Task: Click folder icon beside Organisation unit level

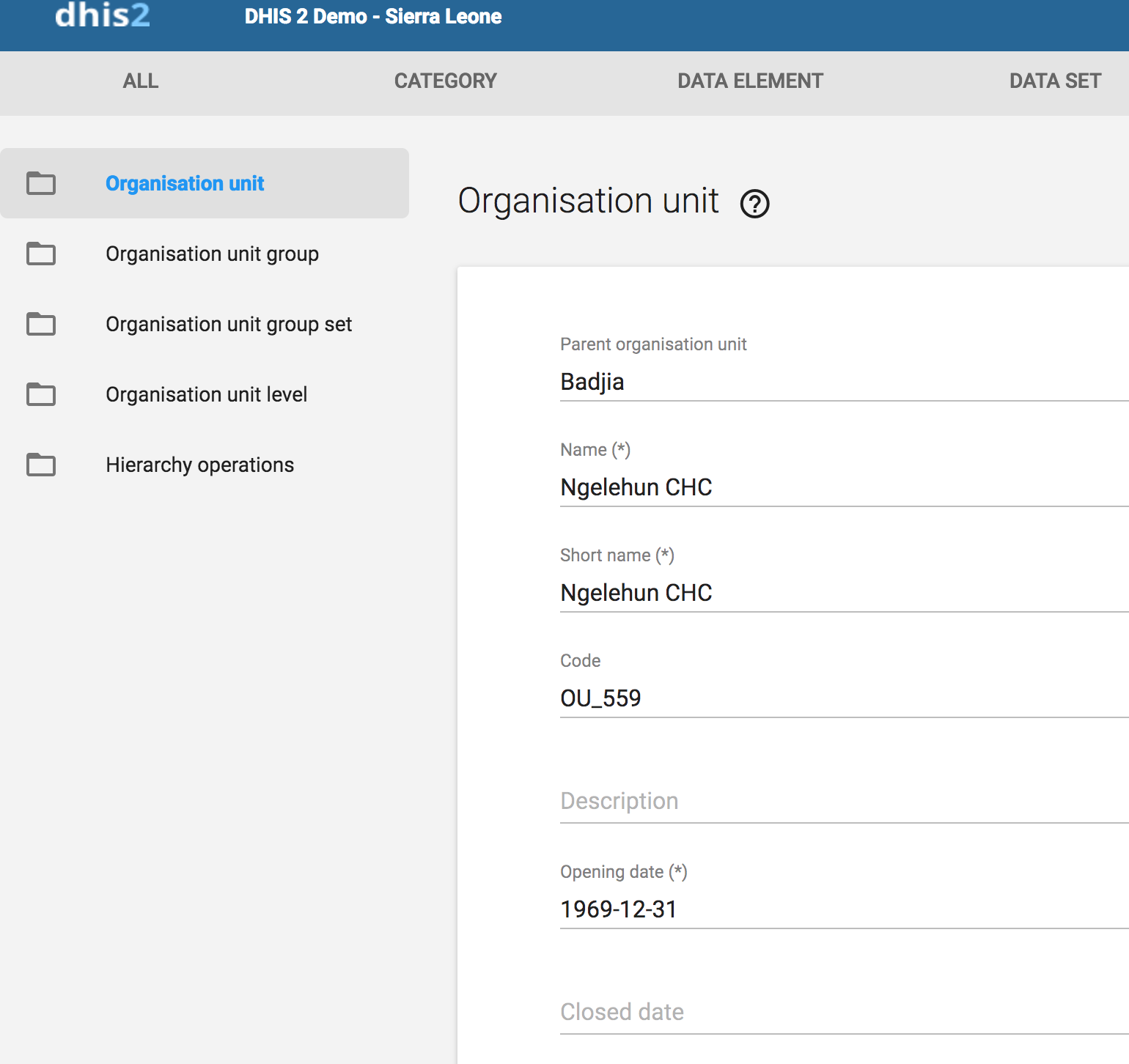Action: point(41,394)
